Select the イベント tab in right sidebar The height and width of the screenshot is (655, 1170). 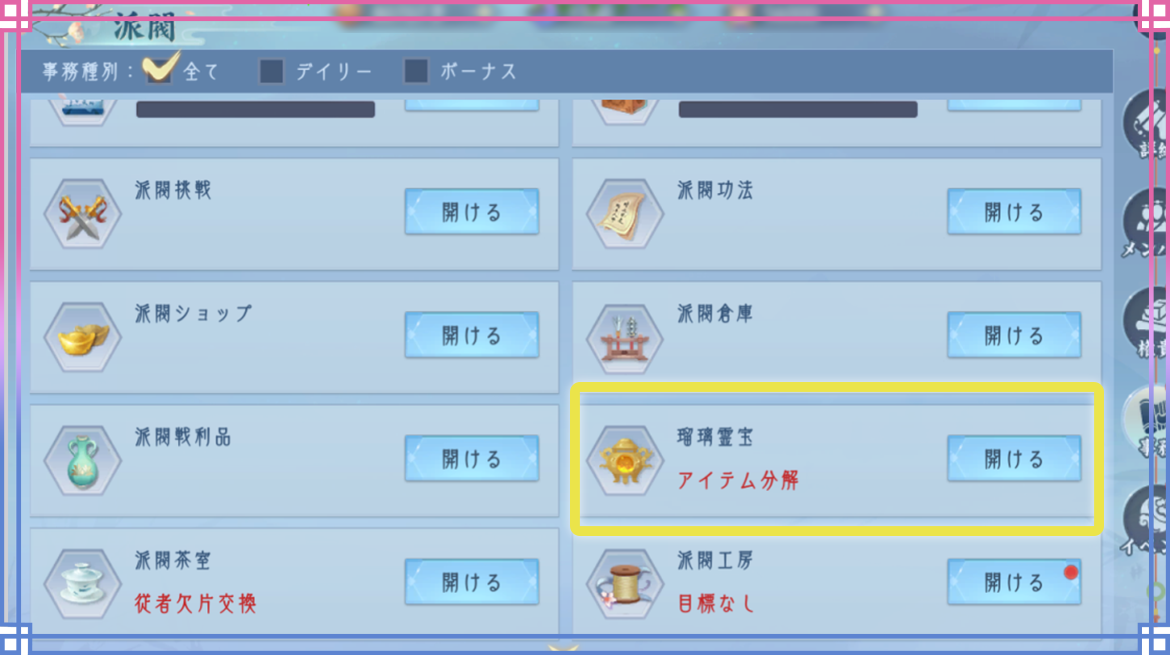pyautogui.click(x=1147, y=520)
